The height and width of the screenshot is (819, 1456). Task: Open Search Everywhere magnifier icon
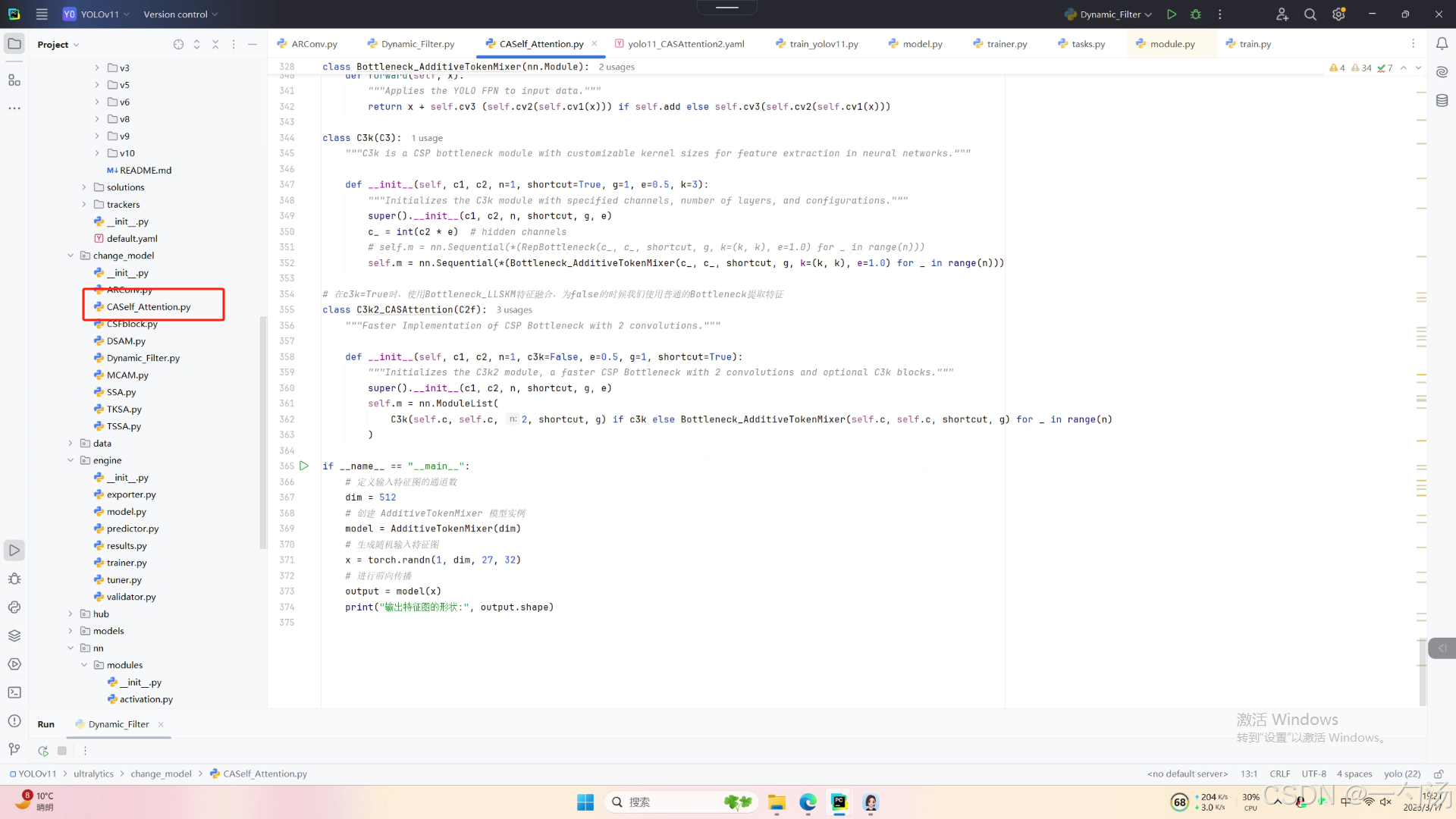pyautogui.click(x=1310, y=14)
